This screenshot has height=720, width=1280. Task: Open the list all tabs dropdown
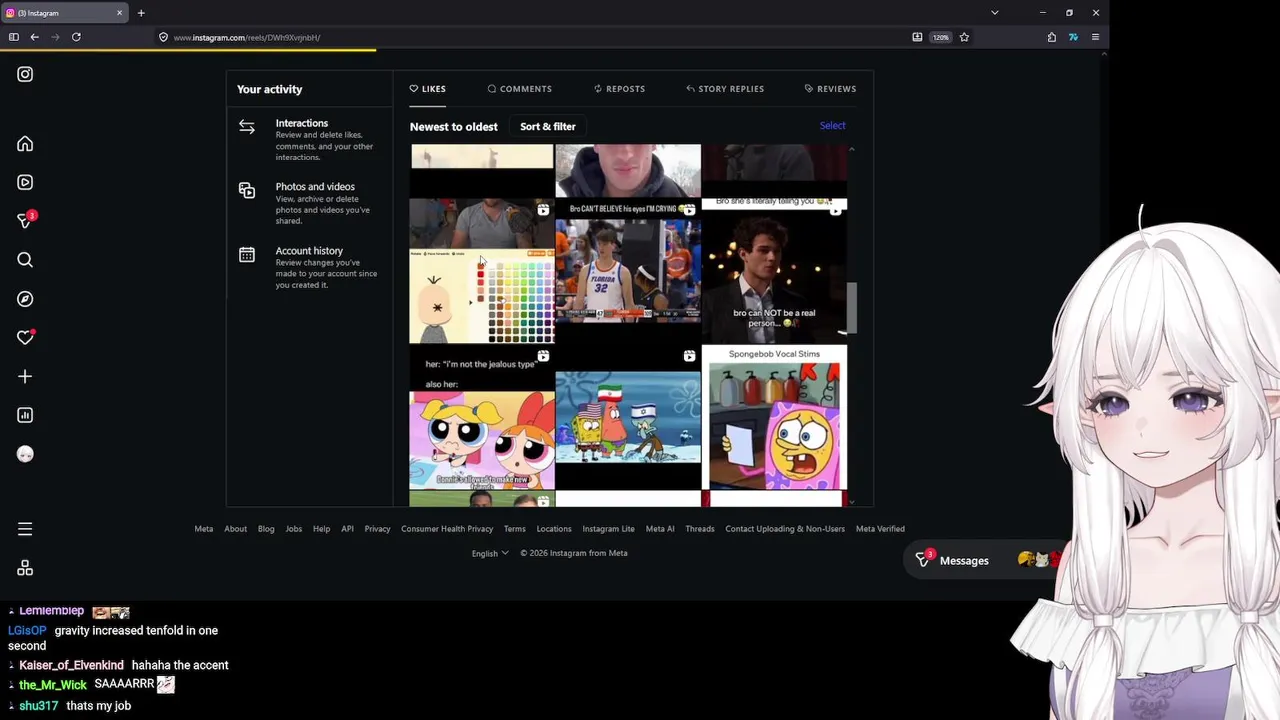(x=994, y=13)
